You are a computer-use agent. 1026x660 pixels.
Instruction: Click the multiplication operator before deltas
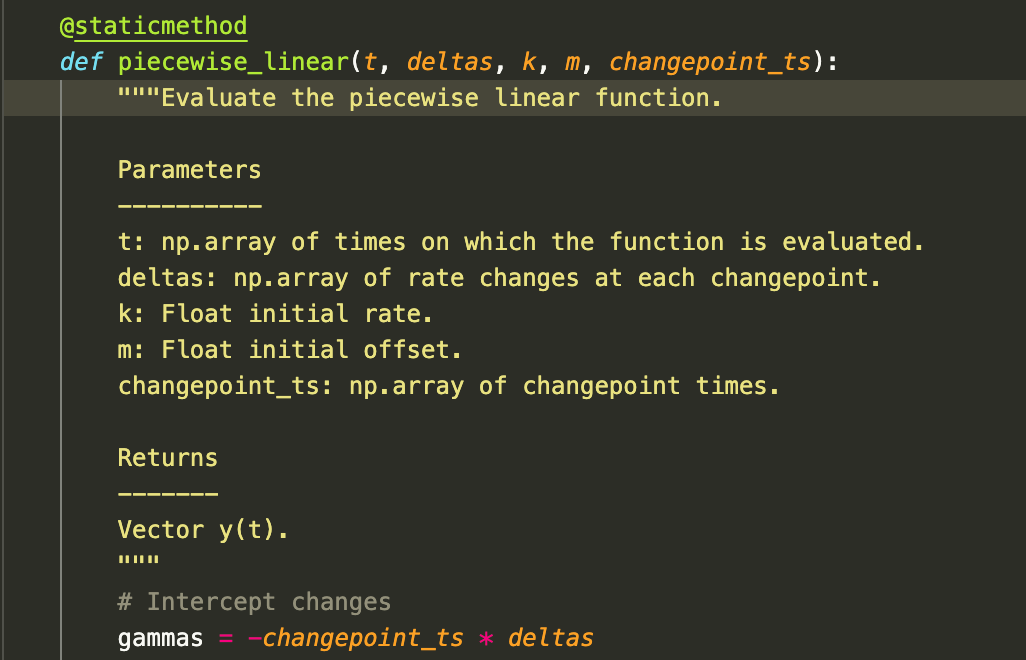pos(486,638)
